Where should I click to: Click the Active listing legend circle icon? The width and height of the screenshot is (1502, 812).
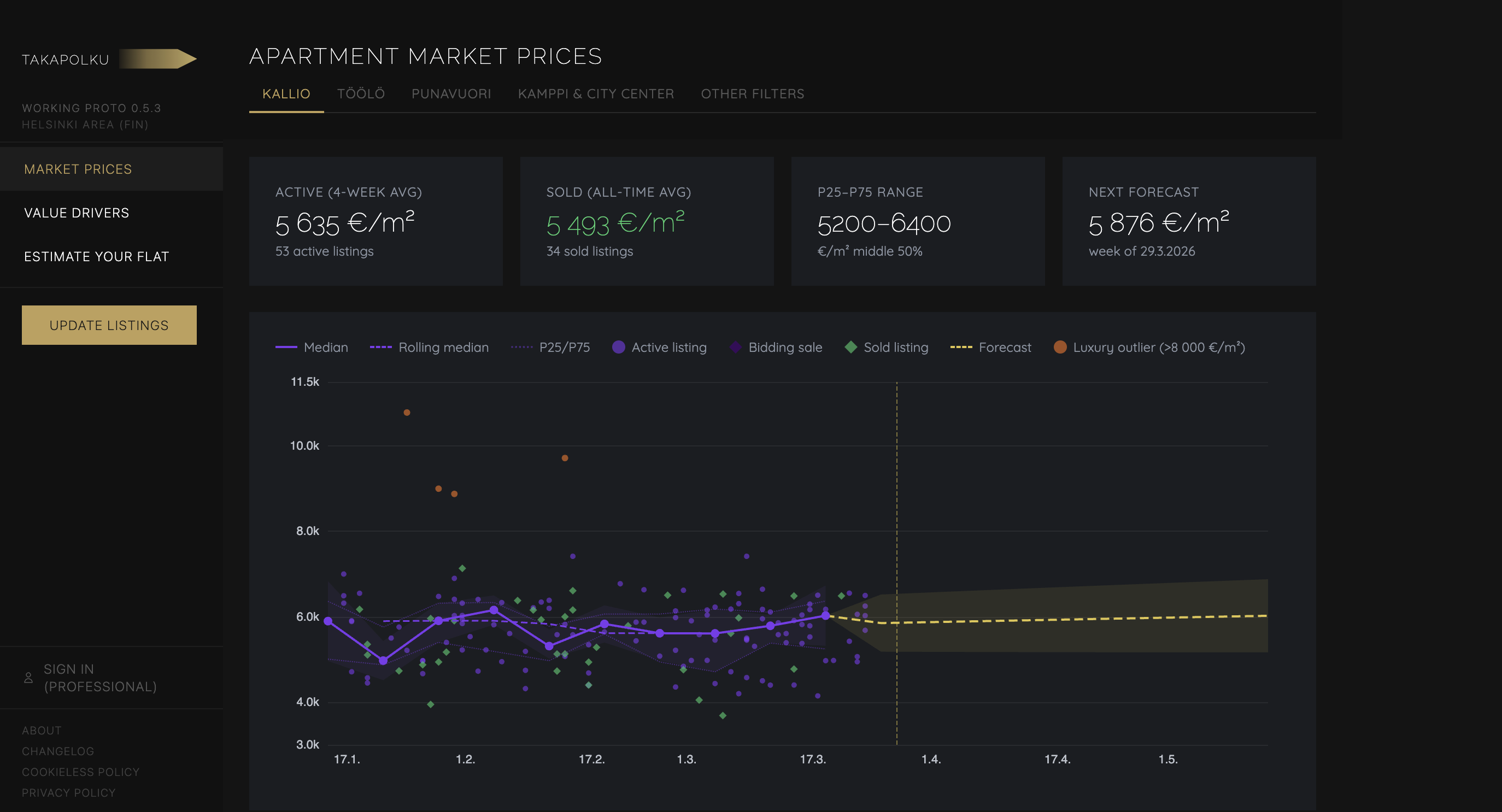pos(619,348)
